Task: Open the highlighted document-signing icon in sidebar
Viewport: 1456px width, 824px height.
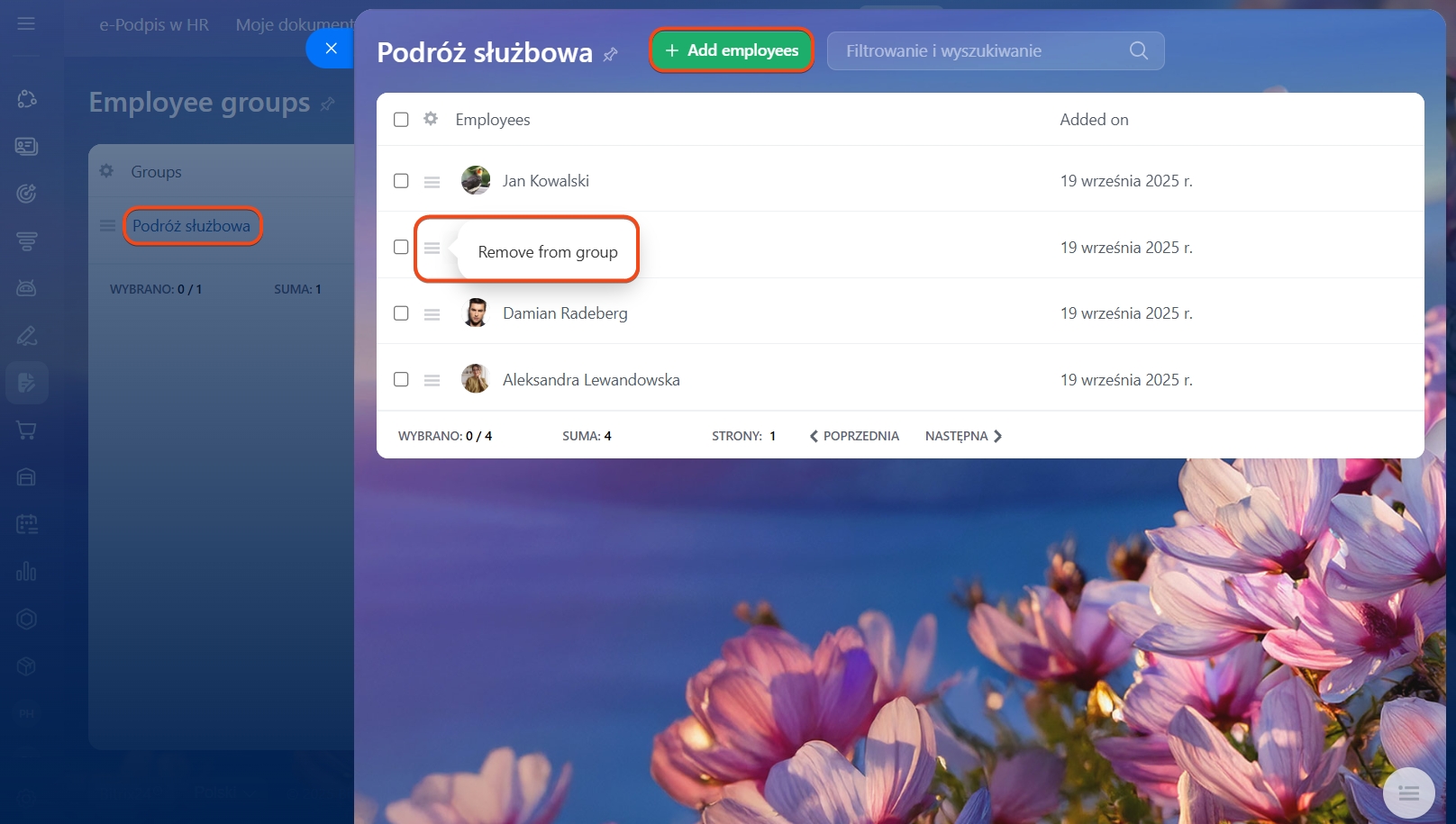Action: point(26,383)
